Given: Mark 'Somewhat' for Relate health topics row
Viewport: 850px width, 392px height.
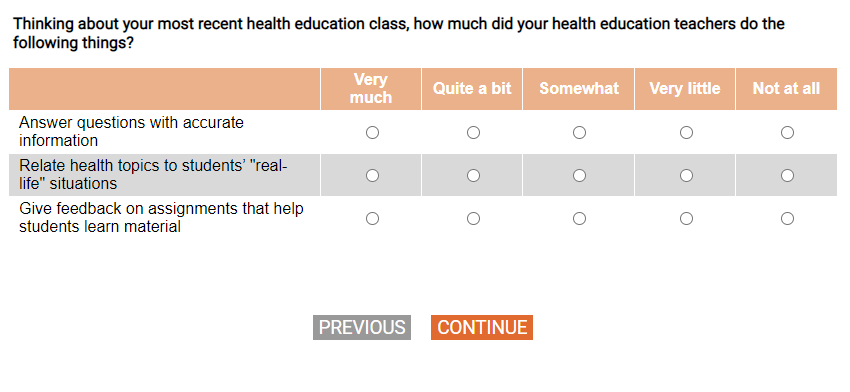Looking at the screenshot, I should point(579,175).
